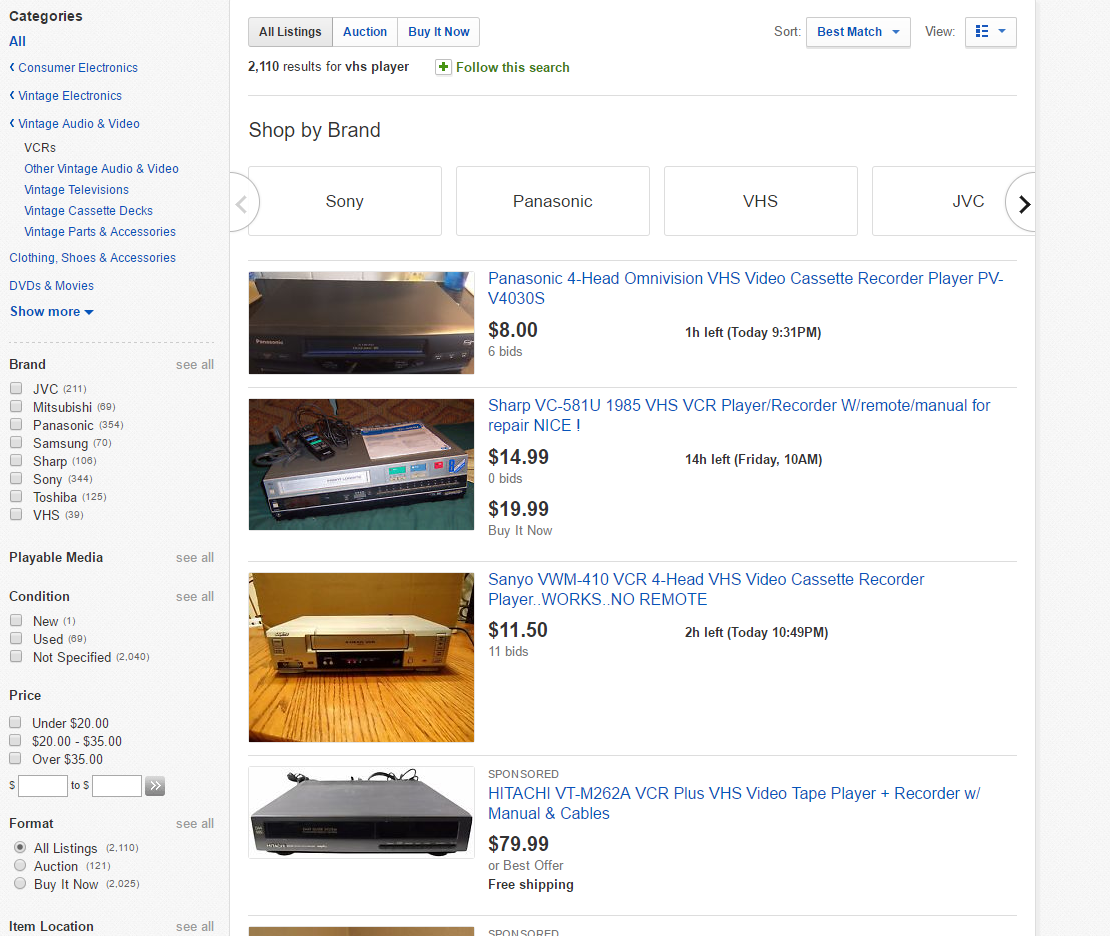Open Other Vintage Audio & Video category
This screenshot has width=1110, height=936.
[x=101, y=169]
